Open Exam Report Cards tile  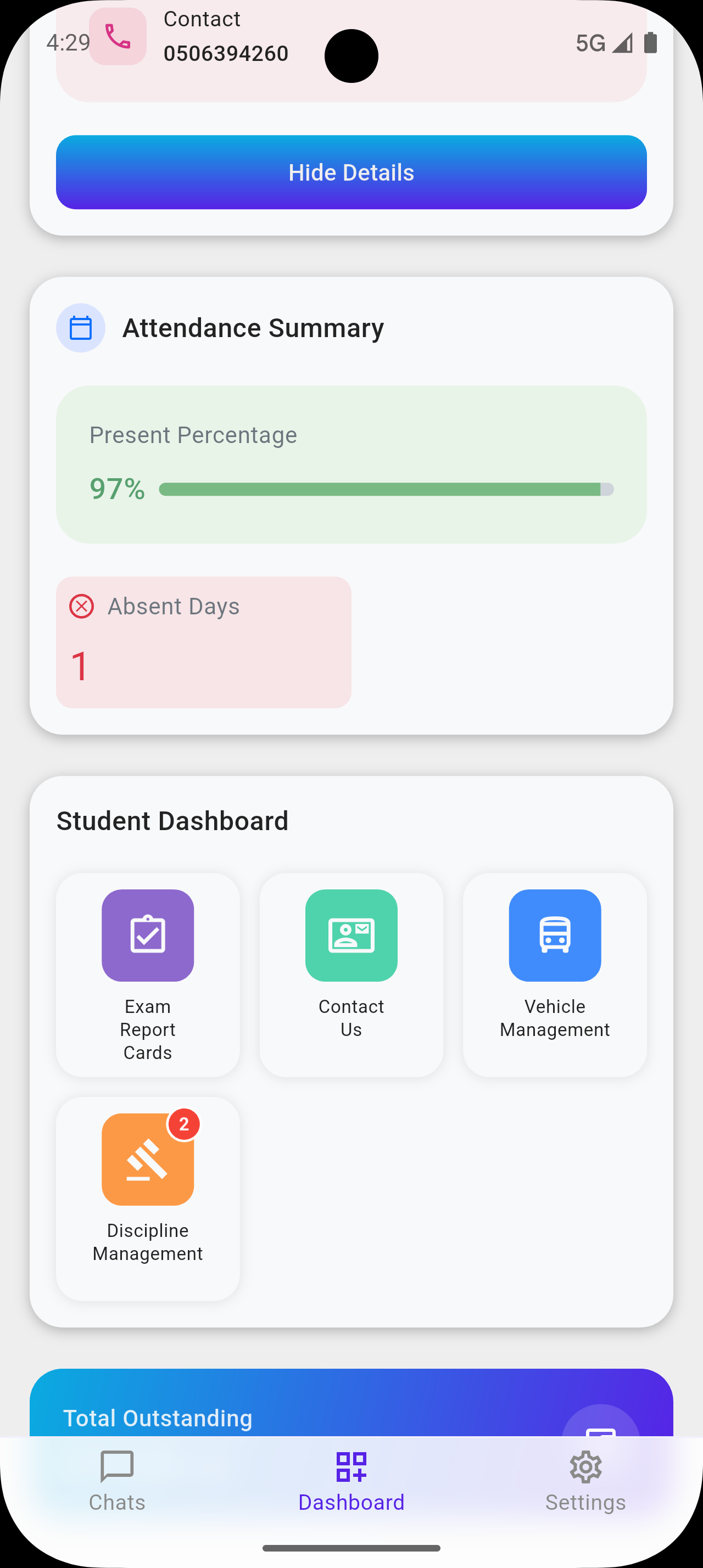(x=148, y=975)
